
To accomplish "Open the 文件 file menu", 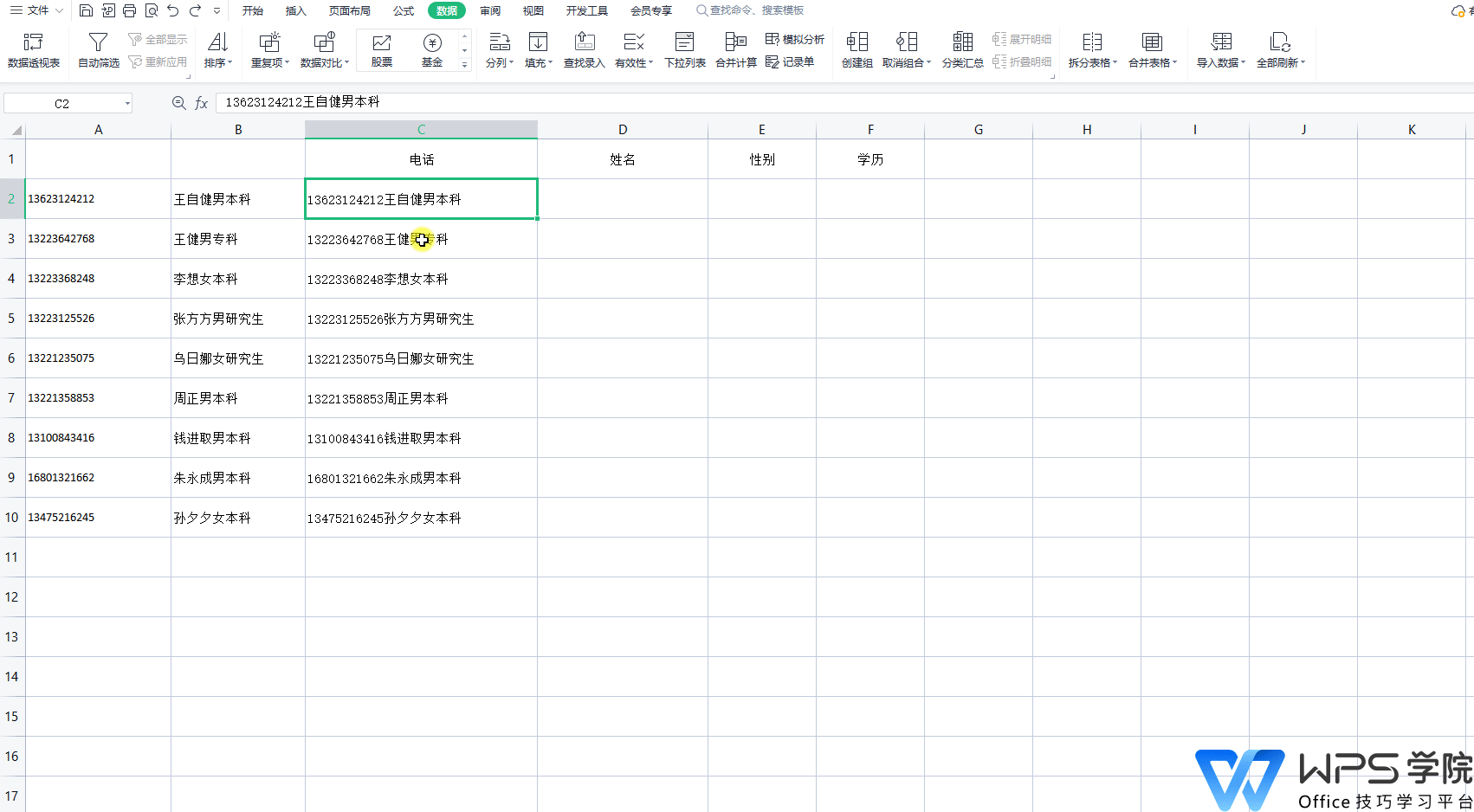I will click(36, 10).
